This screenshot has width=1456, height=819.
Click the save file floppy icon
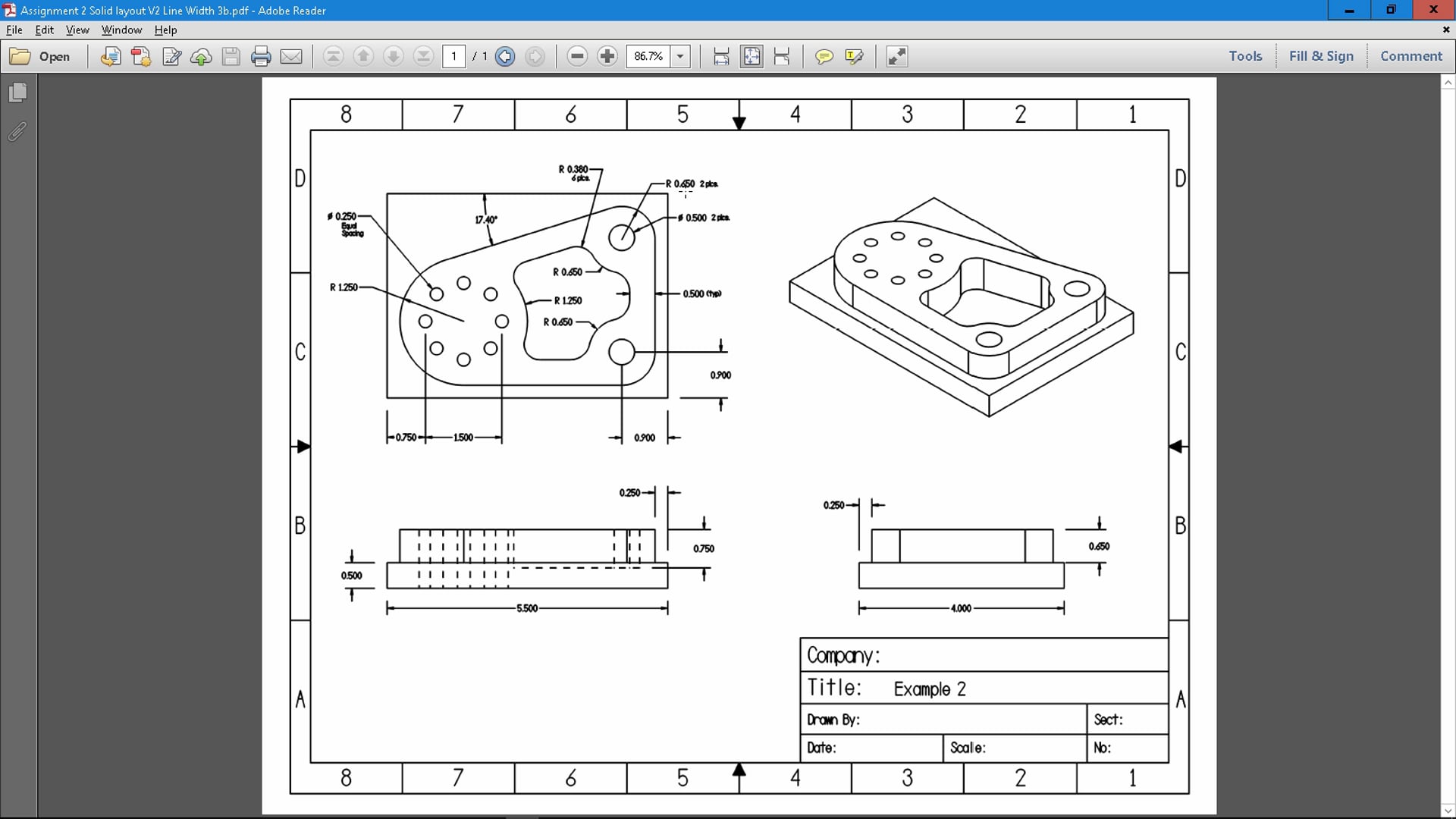[x=231, y=56]
